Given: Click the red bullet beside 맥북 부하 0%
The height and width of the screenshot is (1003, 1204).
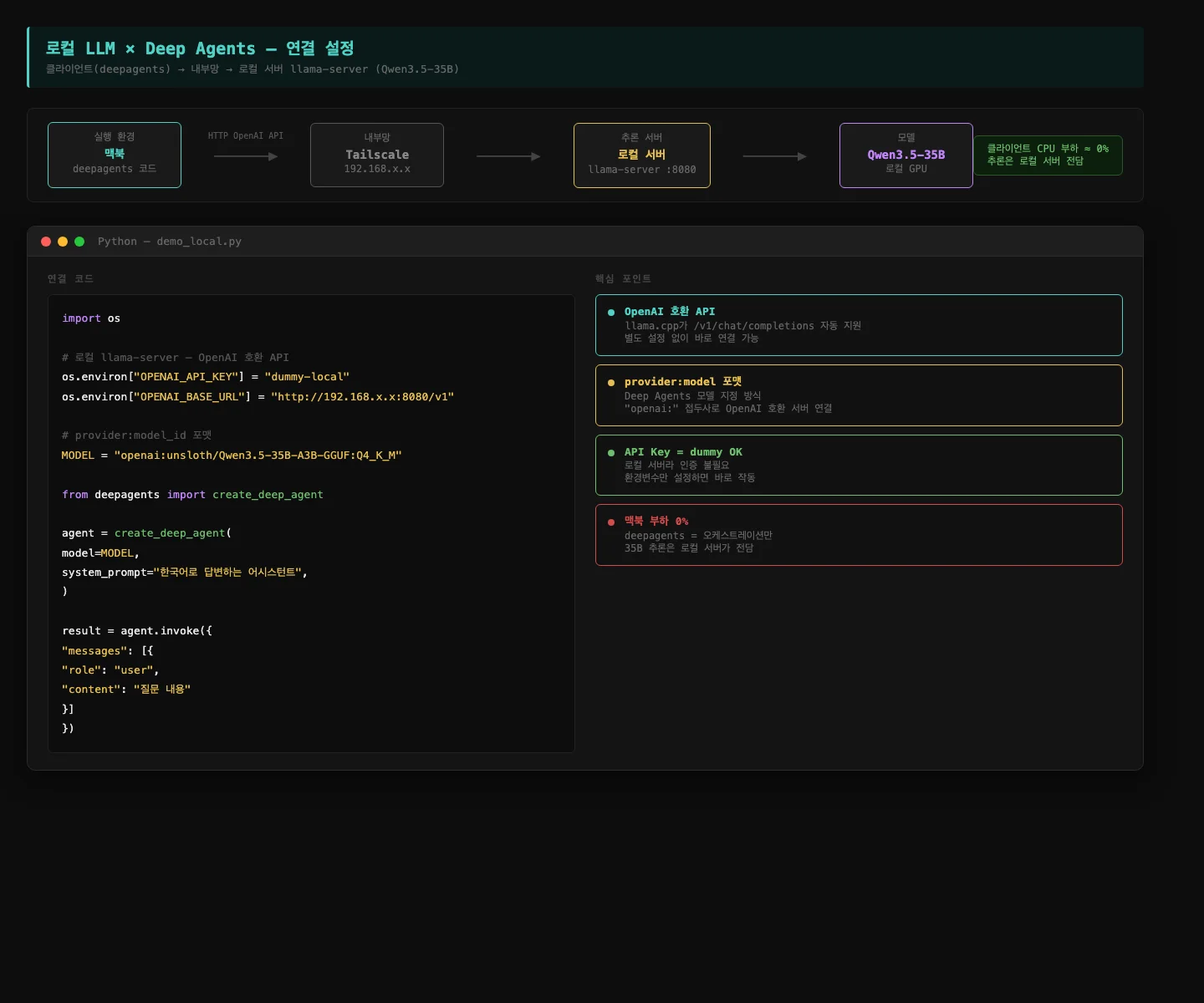Looking at the screenshot, I should [x=610, y=522].
